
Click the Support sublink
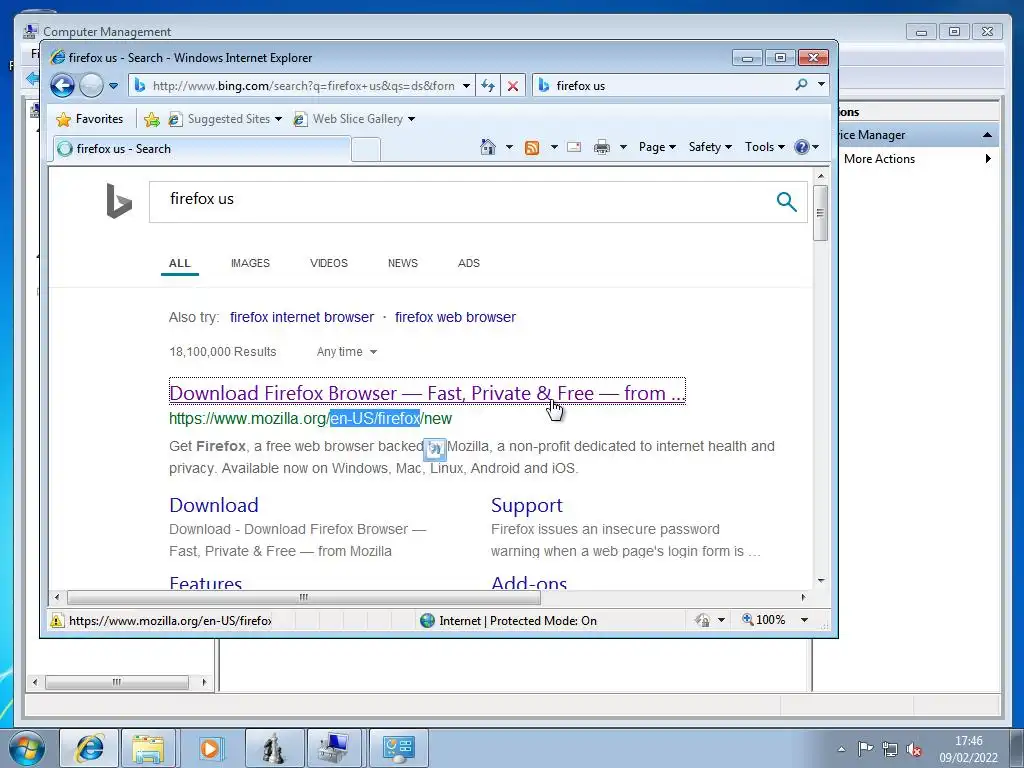coord(526,505)
